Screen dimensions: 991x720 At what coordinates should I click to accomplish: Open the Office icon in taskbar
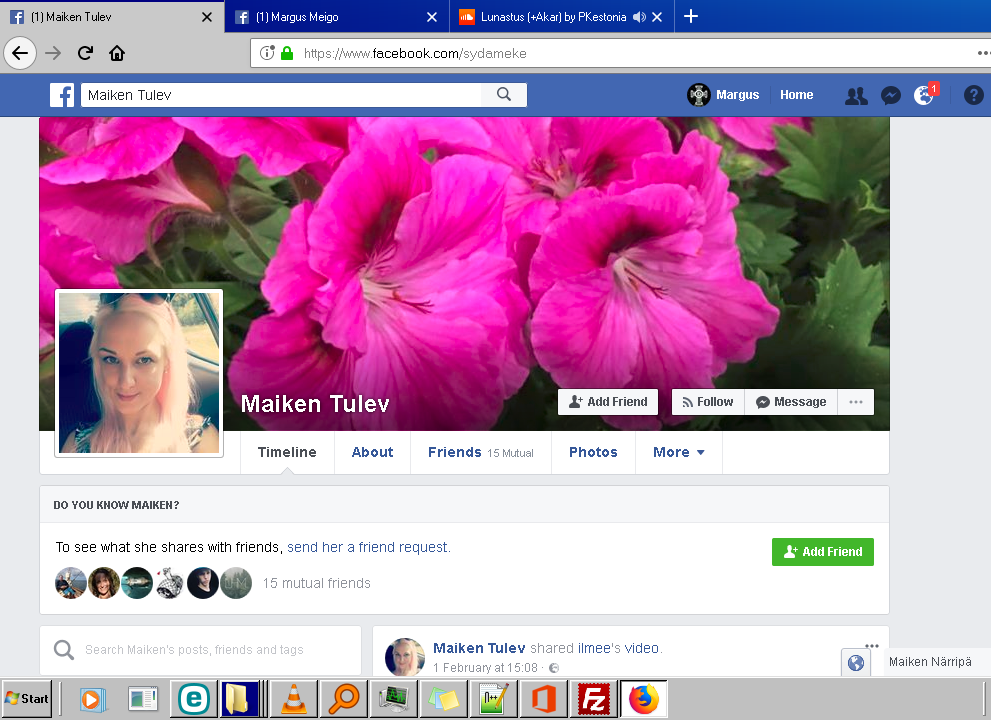pos(544,699)
